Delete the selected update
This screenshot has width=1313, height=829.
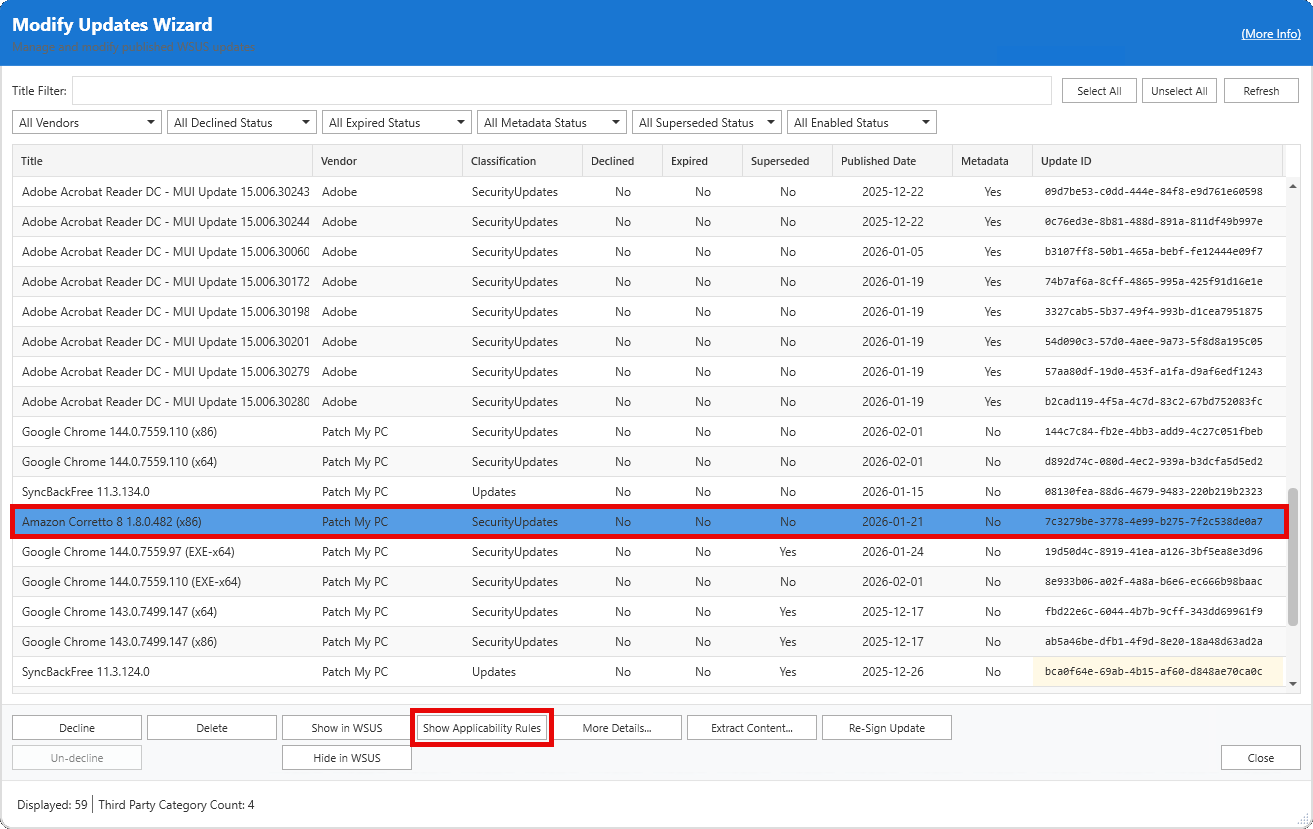click(x=211, y=727)
